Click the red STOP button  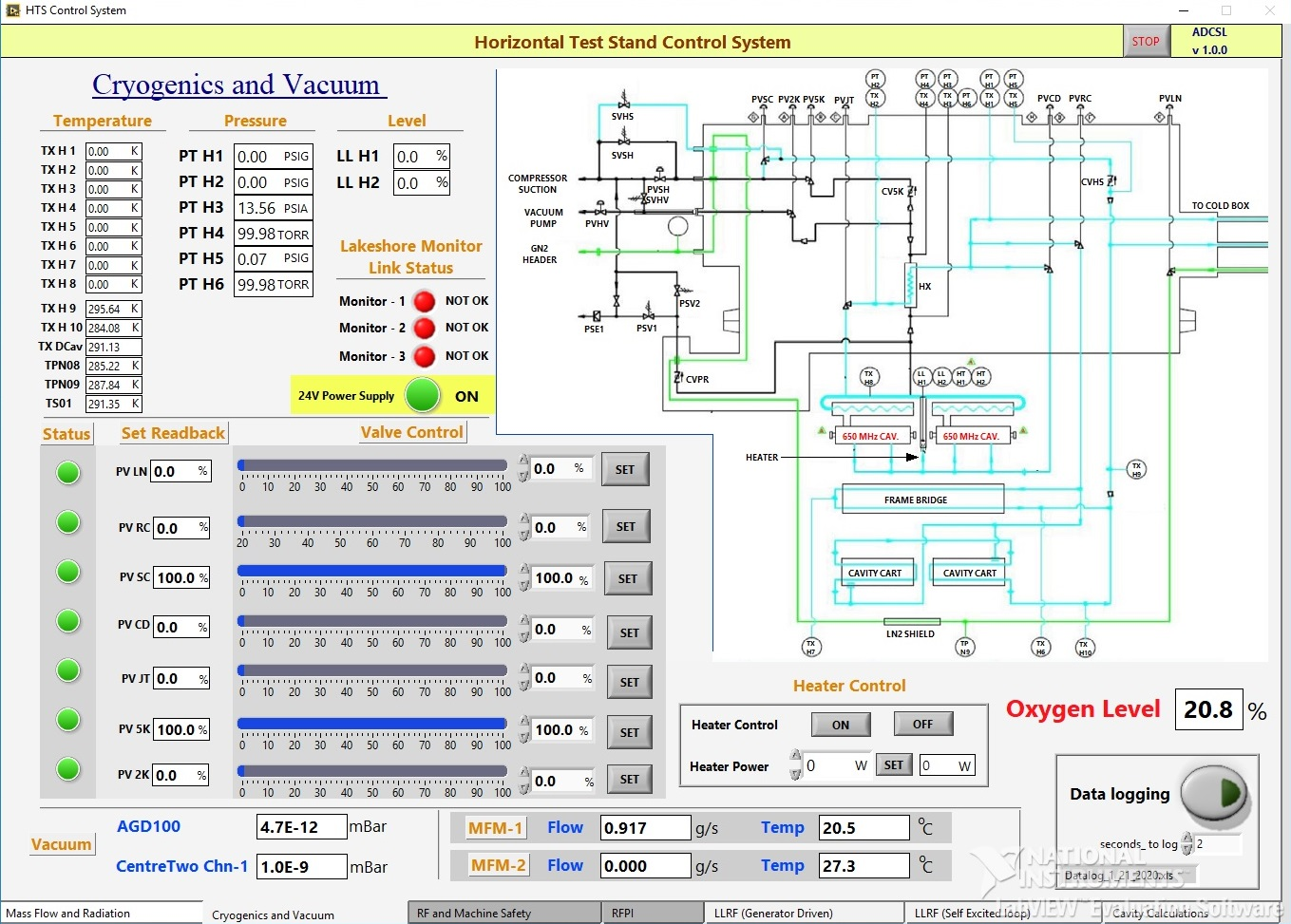coord(1146,42)
